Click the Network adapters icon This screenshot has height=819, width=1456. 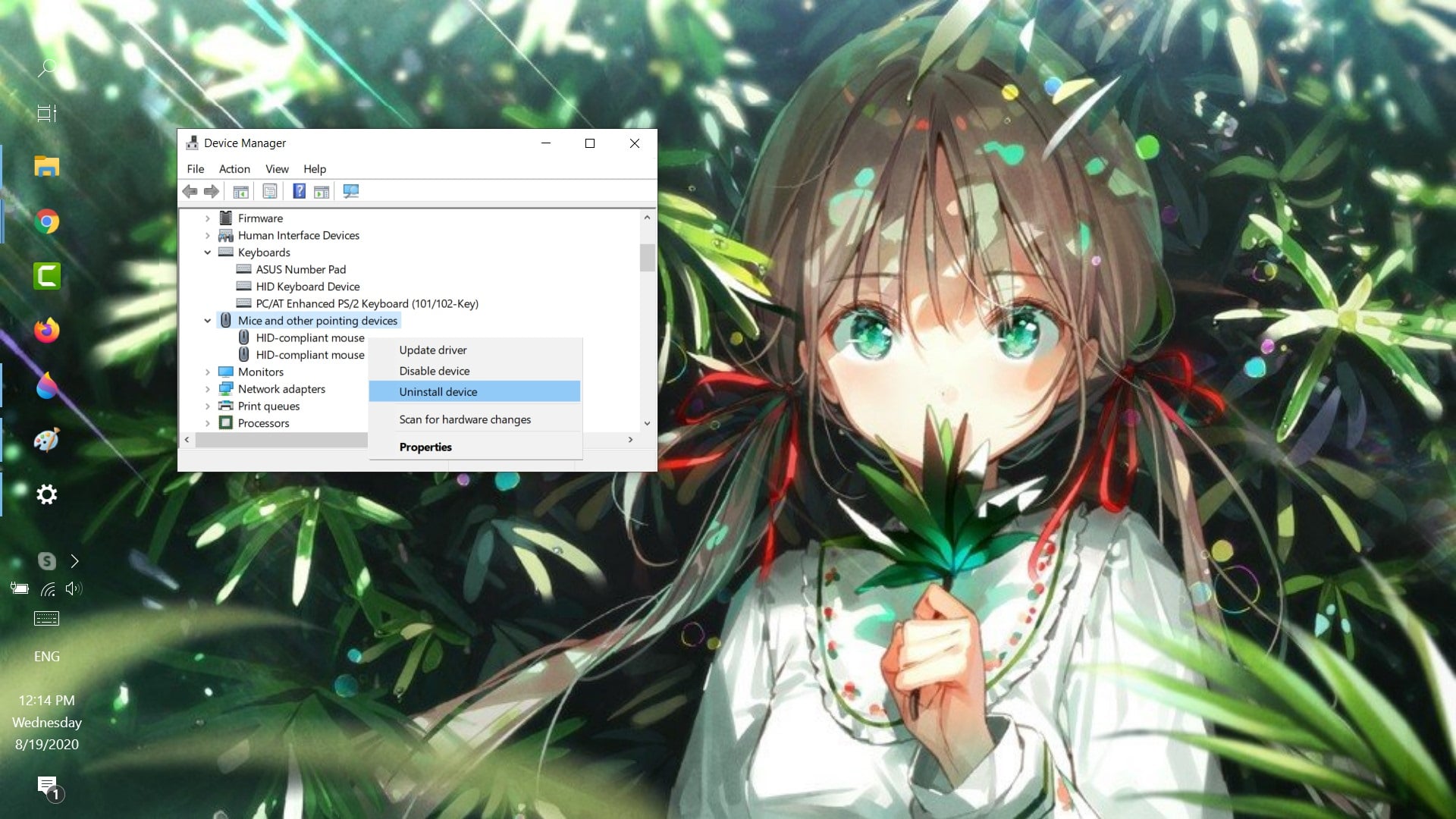pyautogui.click(x=226, y=389)
